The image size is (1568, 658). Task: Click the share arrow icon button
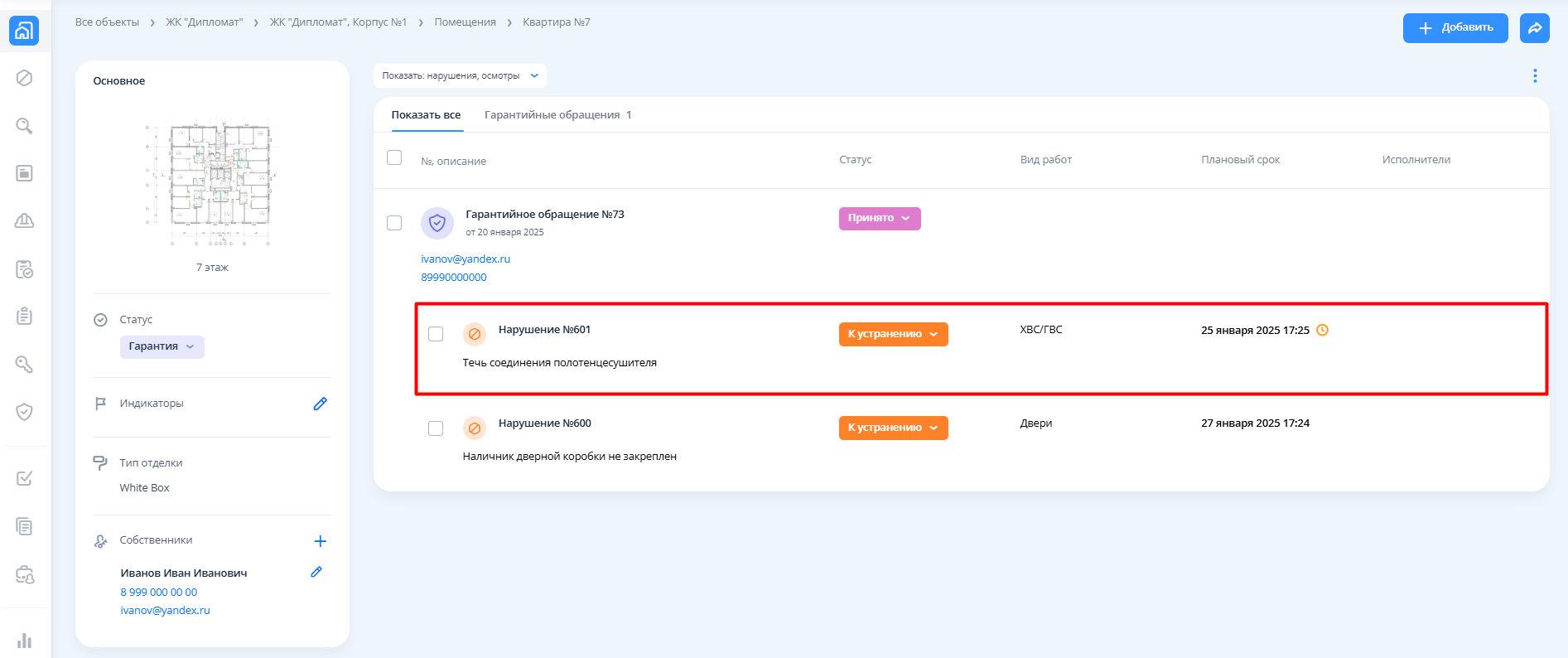(x=1534, y=28)
